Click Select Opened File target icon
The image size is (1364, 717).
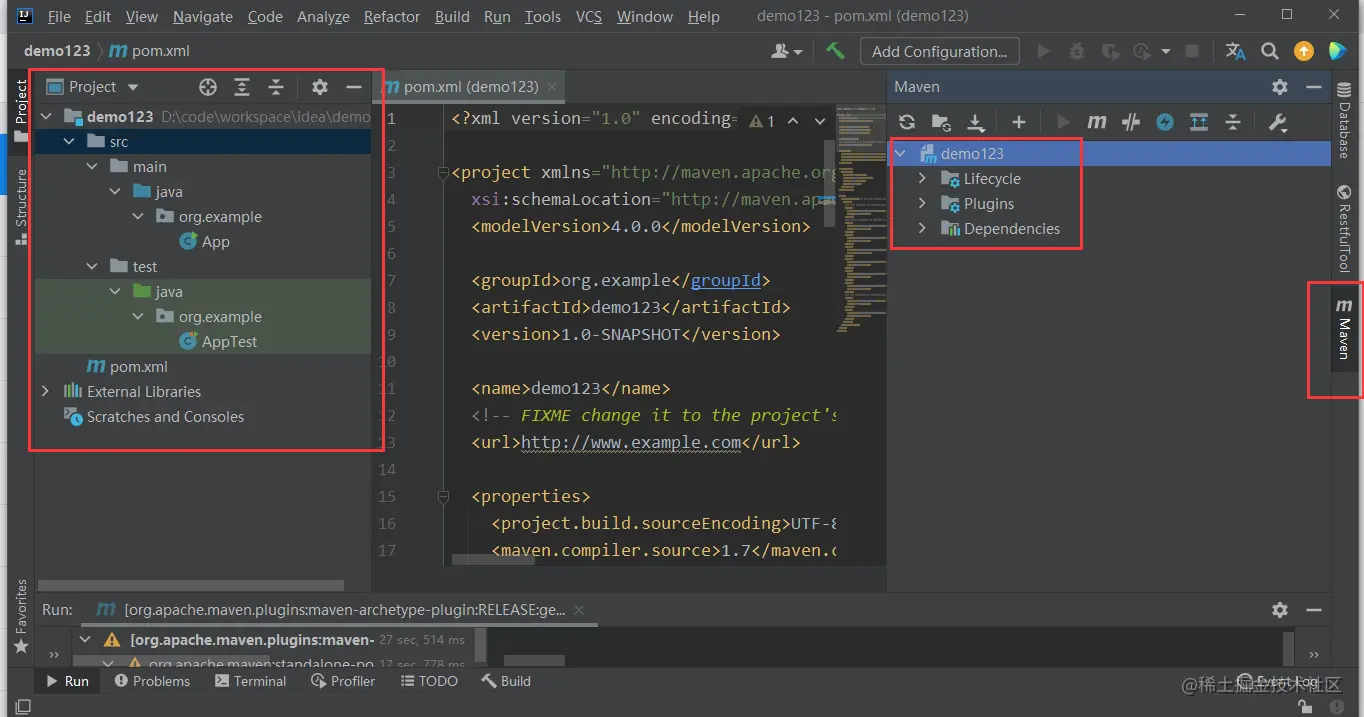(x=207, y=87)
